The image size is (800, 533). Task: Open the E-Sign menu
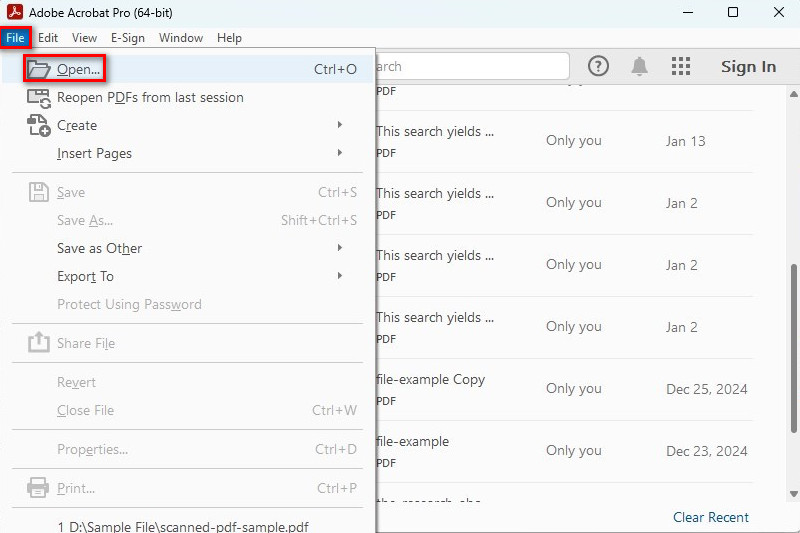[128, 38]
